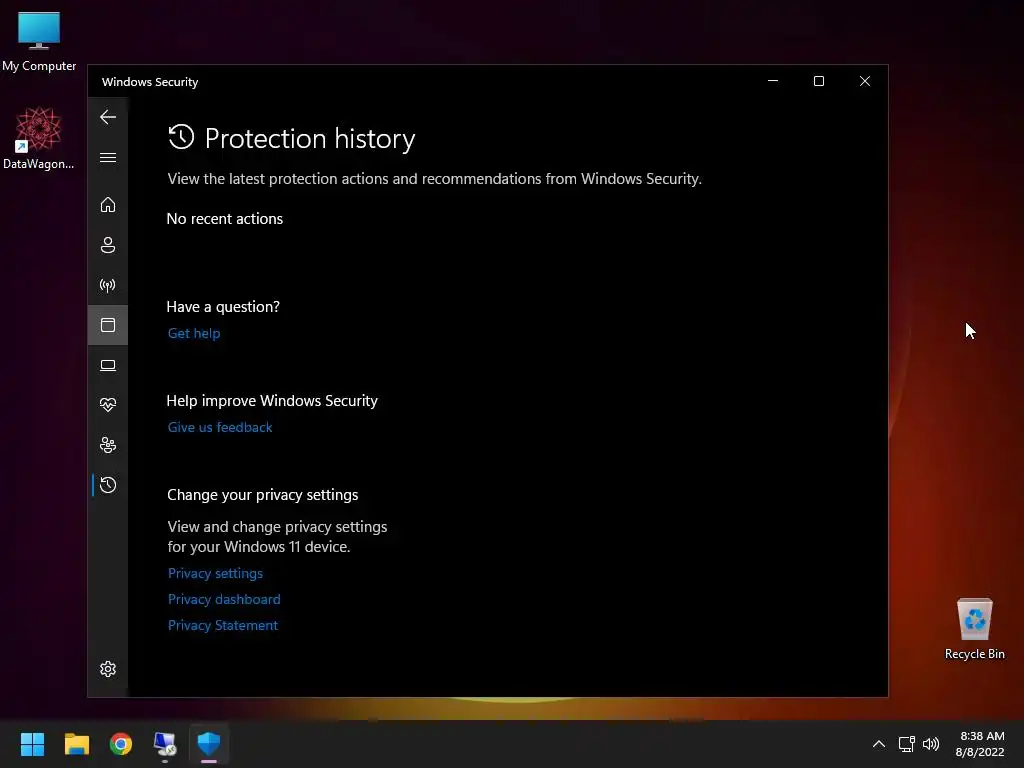Open Device performance & health heart icon
This screenshot has height=768, width=1024.
pos(108,405)
